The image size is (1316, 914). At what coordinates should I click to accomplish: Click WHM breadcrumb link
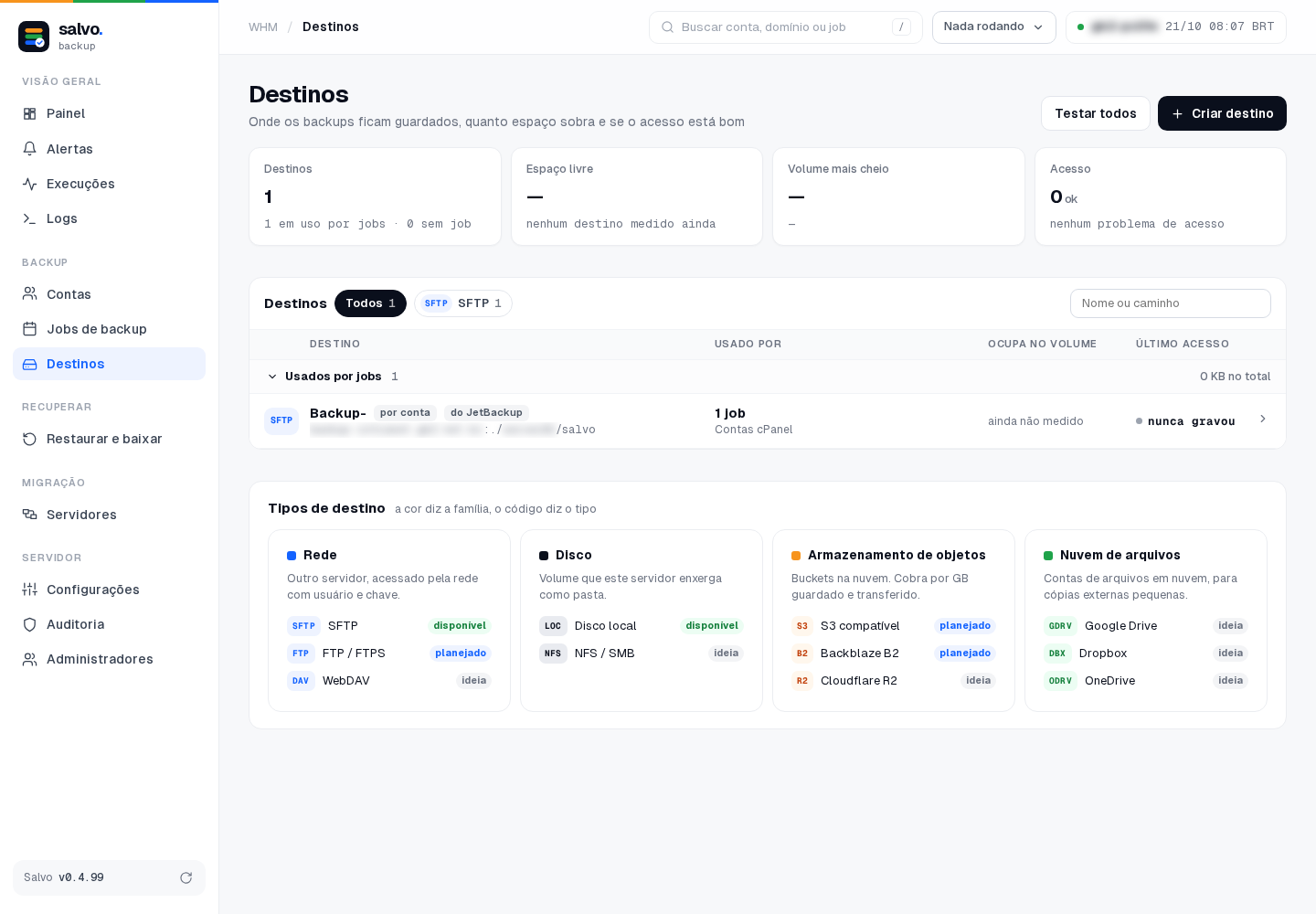click(263, 27)
